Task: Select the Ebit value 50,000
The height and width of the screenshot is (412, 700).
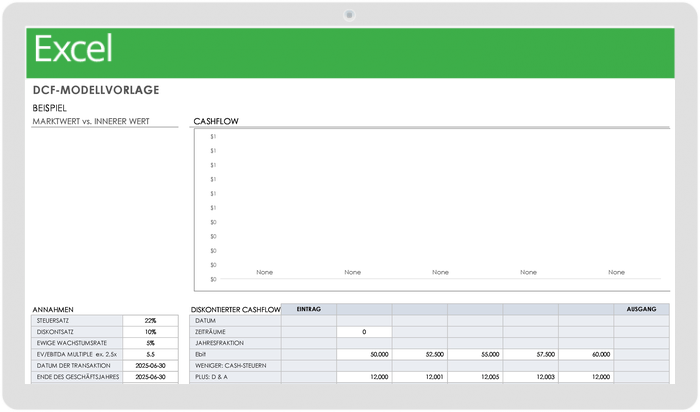Action: point(364,354)
